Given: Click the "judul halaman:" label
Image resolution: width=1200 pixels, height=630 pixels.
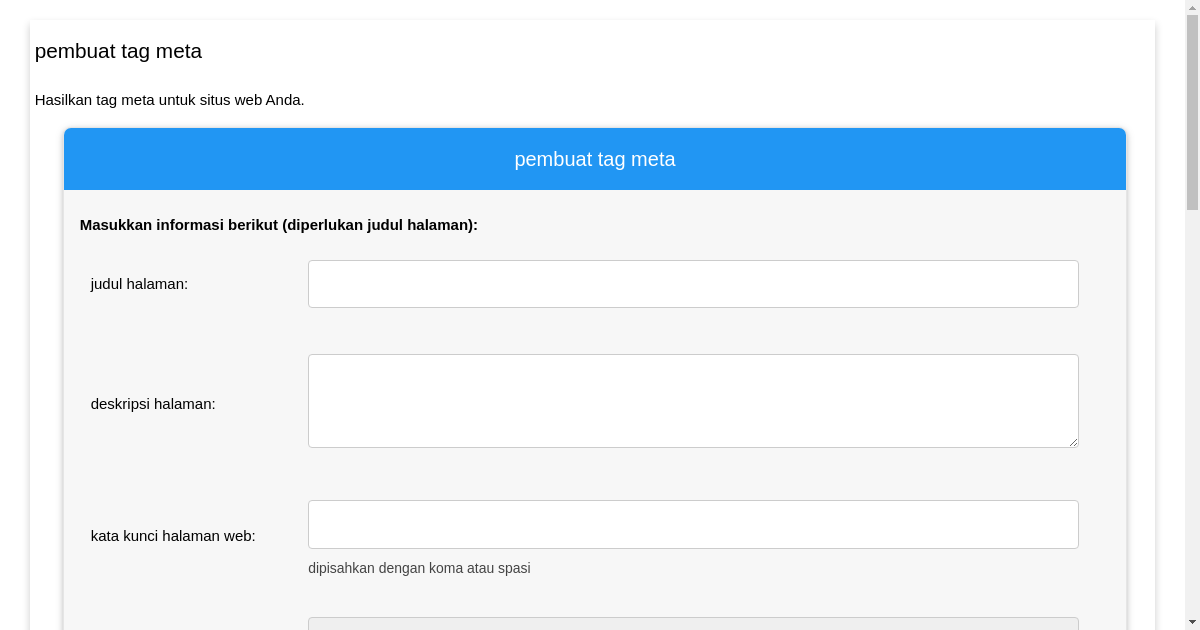Looking at the screenshot, I should tap(139, 284).
